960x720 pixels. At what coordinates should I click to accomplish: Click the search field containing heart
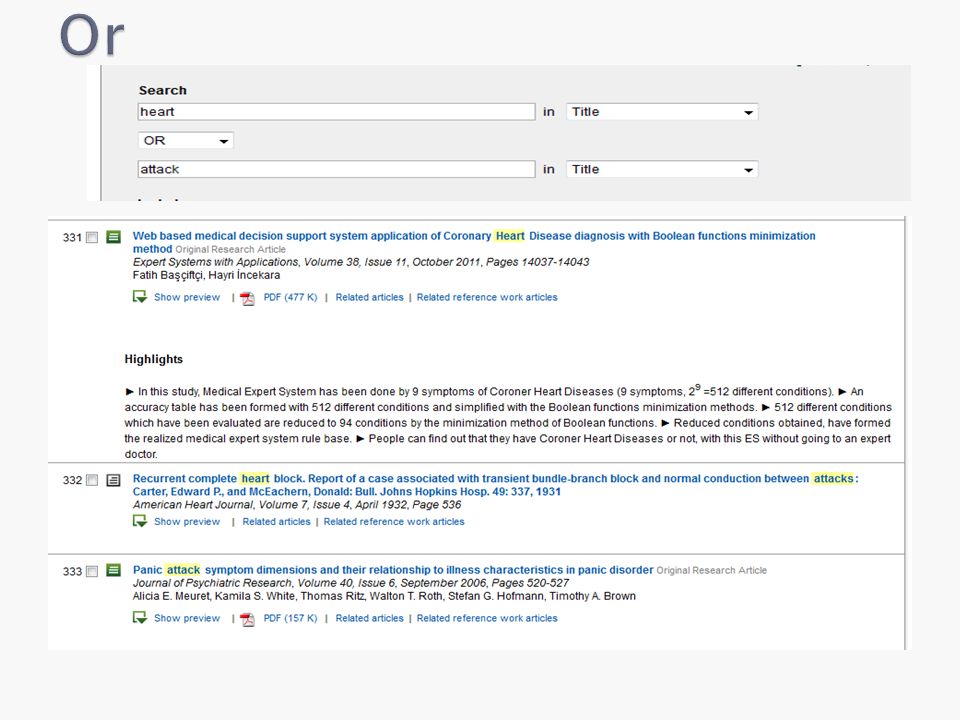(x=336, y=112)
